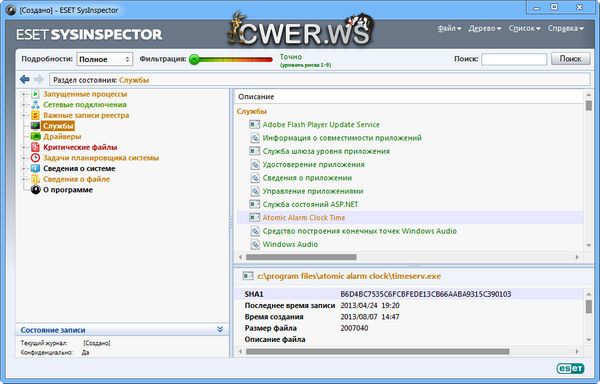The height and width of the screenshot is (384, 600).
Task: Expand the Сведения о системе node
Action: (x=24, y=169)
